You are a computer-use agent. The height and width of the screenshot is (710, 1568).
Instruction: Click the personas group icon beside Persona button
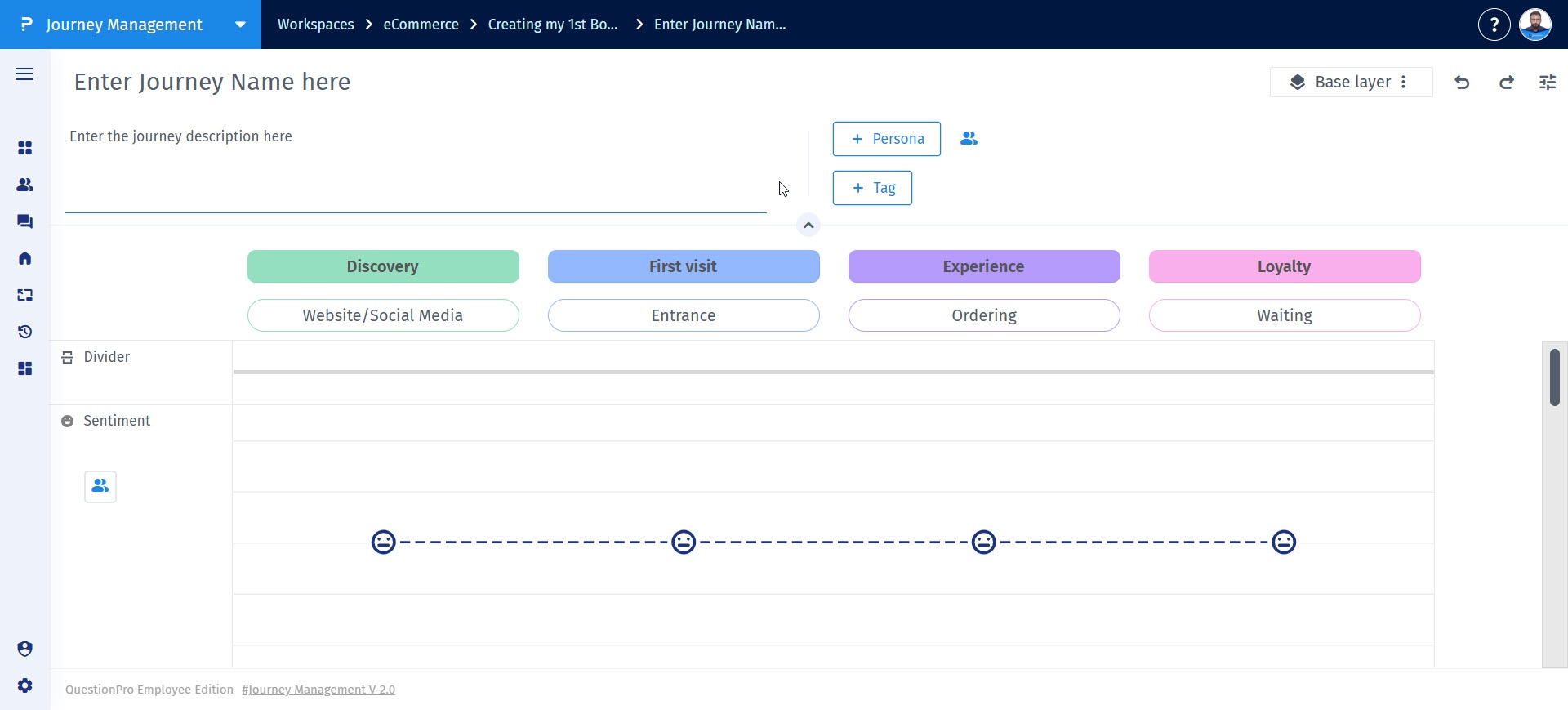tap(969, 139)
